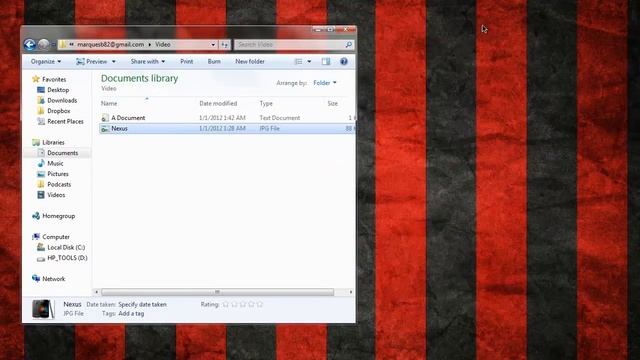Viewport: 640px width, 360px height.
Task: Select the Podcasts label in Libraries
Action: pos(59,184)
